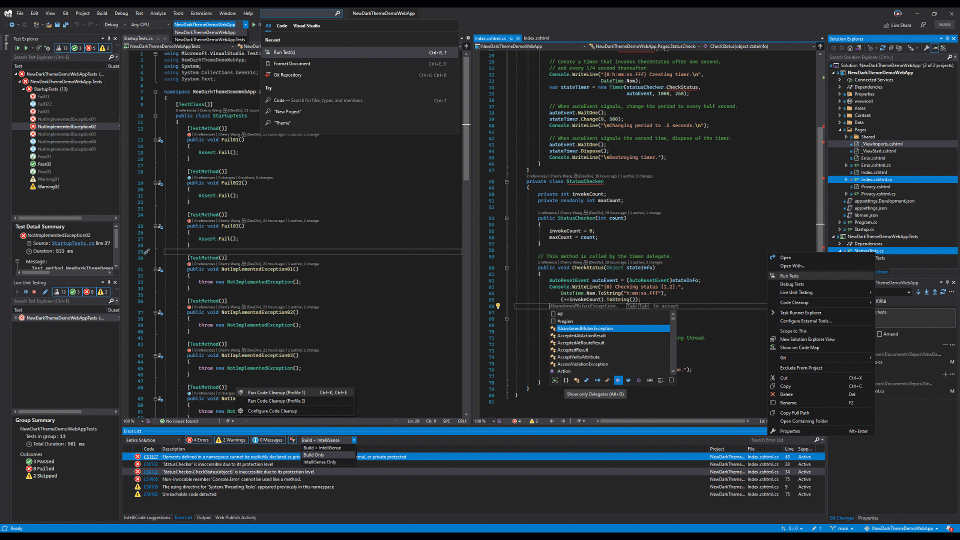Viewport: 960px width, 540px height.
Task: Click the Configure Code Cleanup gear icon
Action: pyautogui.click(x=241, y=411)
